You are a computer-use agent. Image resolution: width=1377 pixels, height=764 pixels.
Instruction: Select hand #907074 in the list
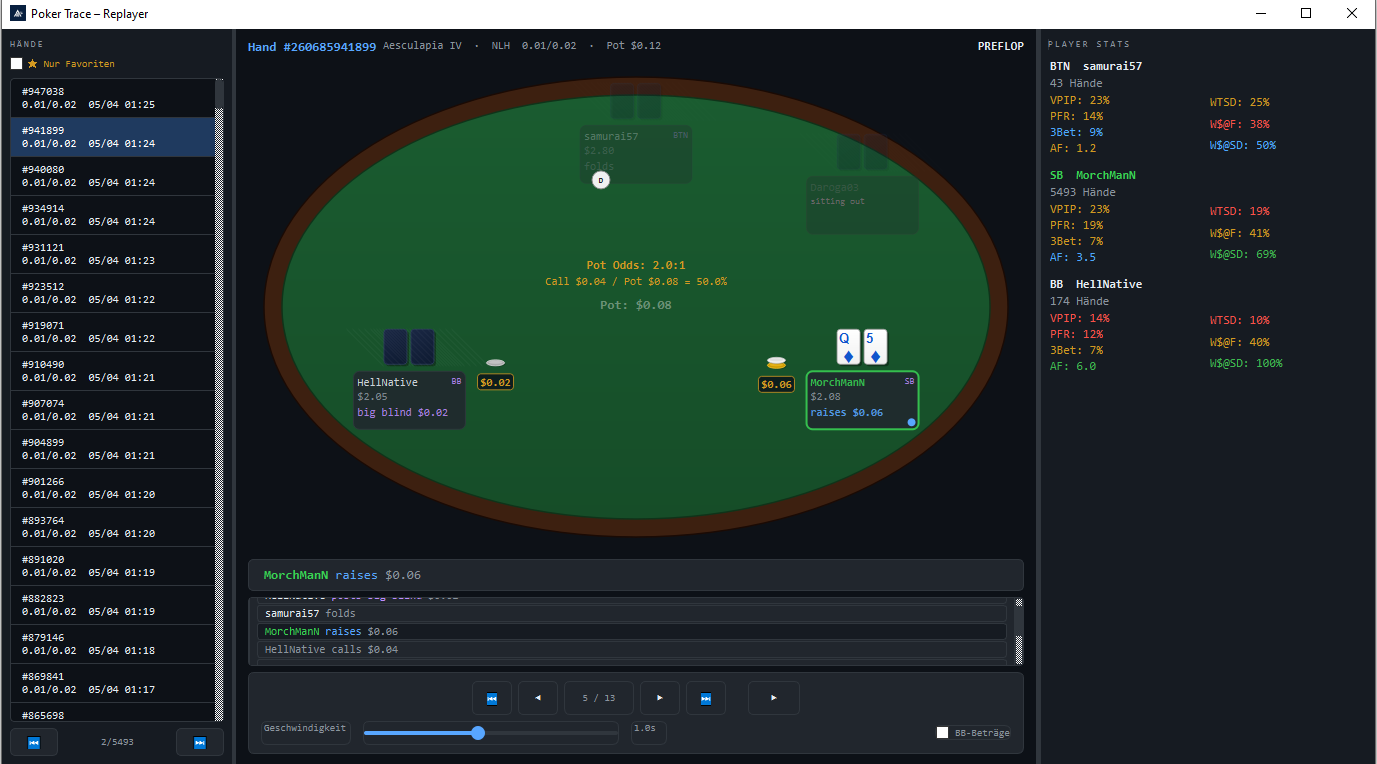click(113, 410)
